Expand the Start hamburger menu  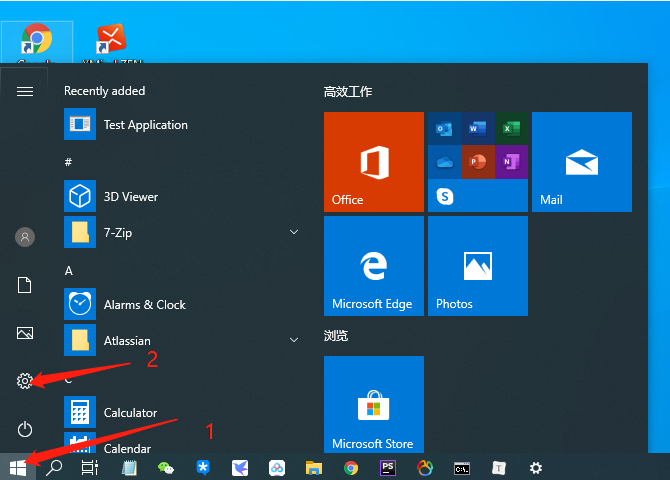tap(25, 91)
